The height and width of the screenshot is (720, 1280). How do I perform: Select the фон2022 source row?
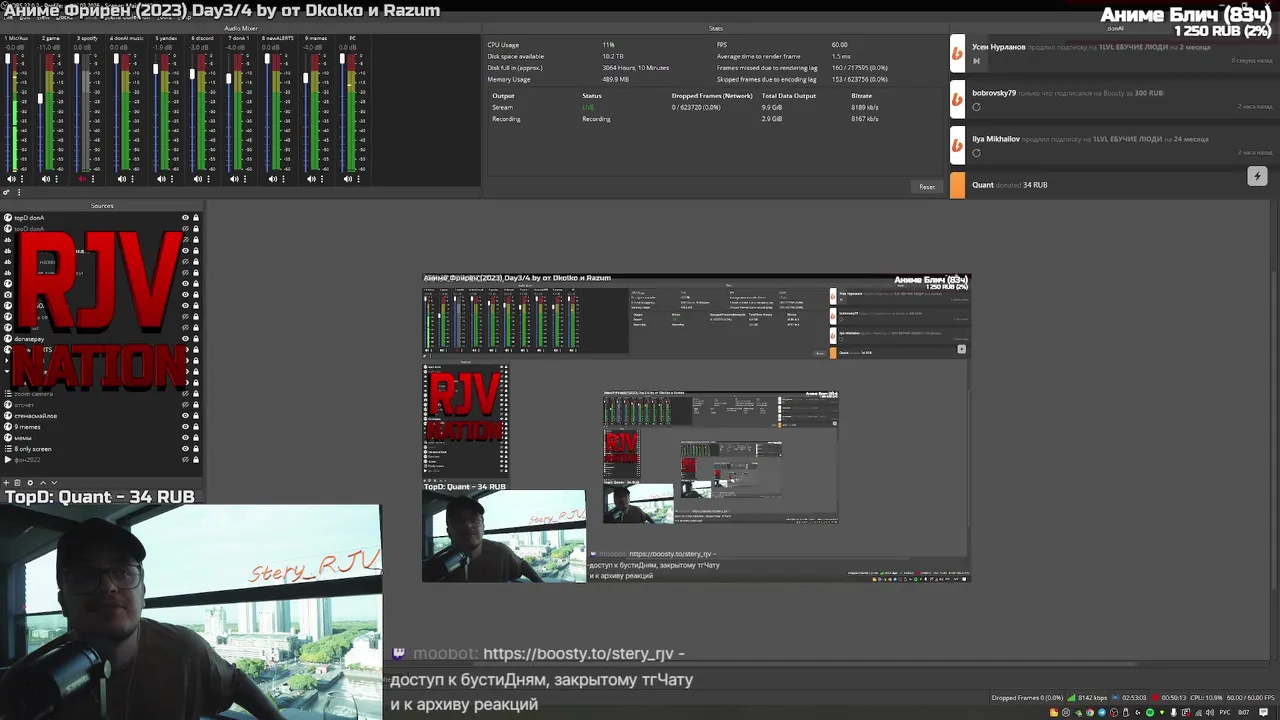100,460
